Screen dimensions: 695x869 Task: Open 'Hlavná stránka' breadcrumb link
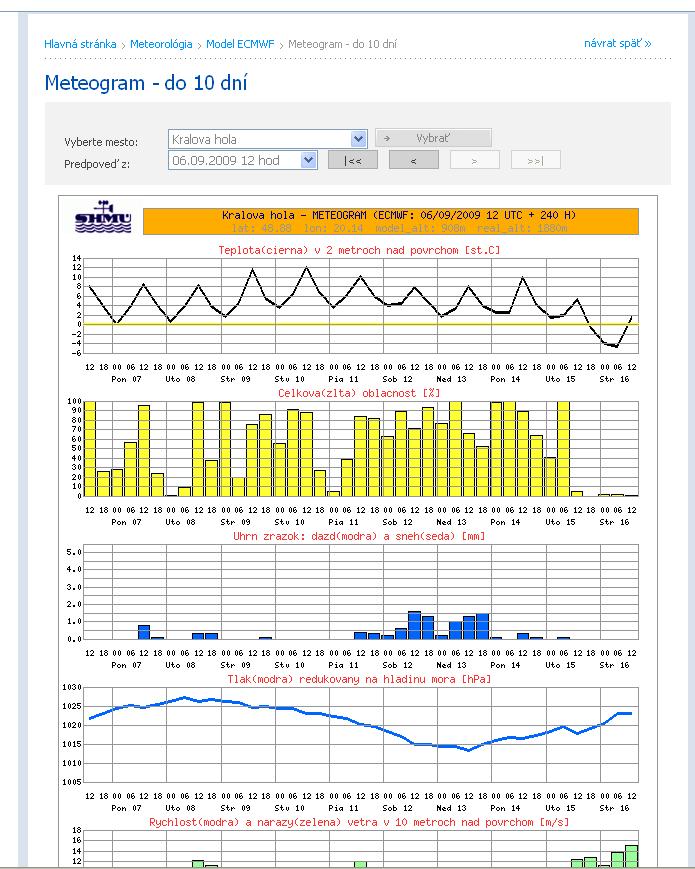[80, 44]
